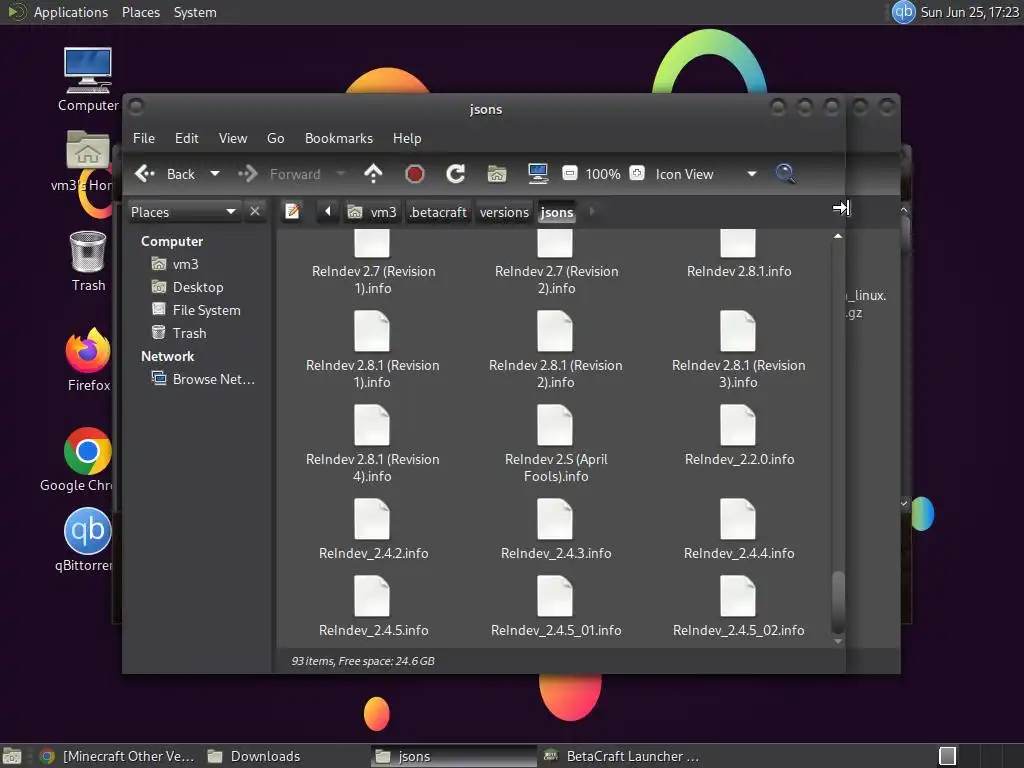Go to parent folder with the Up arrow
This screenshot has width=1024, height=768.
click(373, 174)
